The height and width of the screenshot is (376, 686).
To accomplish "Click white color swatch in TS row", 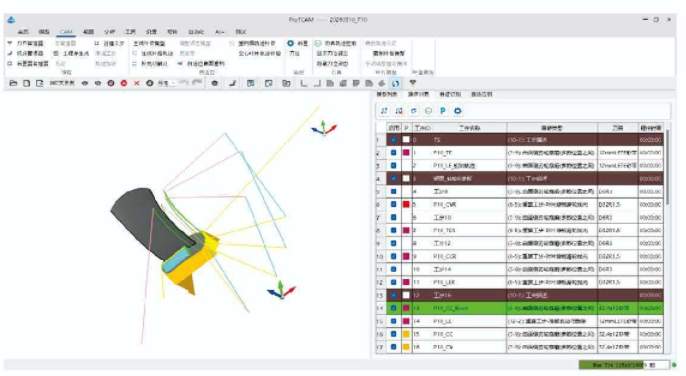I will point(406,140).
